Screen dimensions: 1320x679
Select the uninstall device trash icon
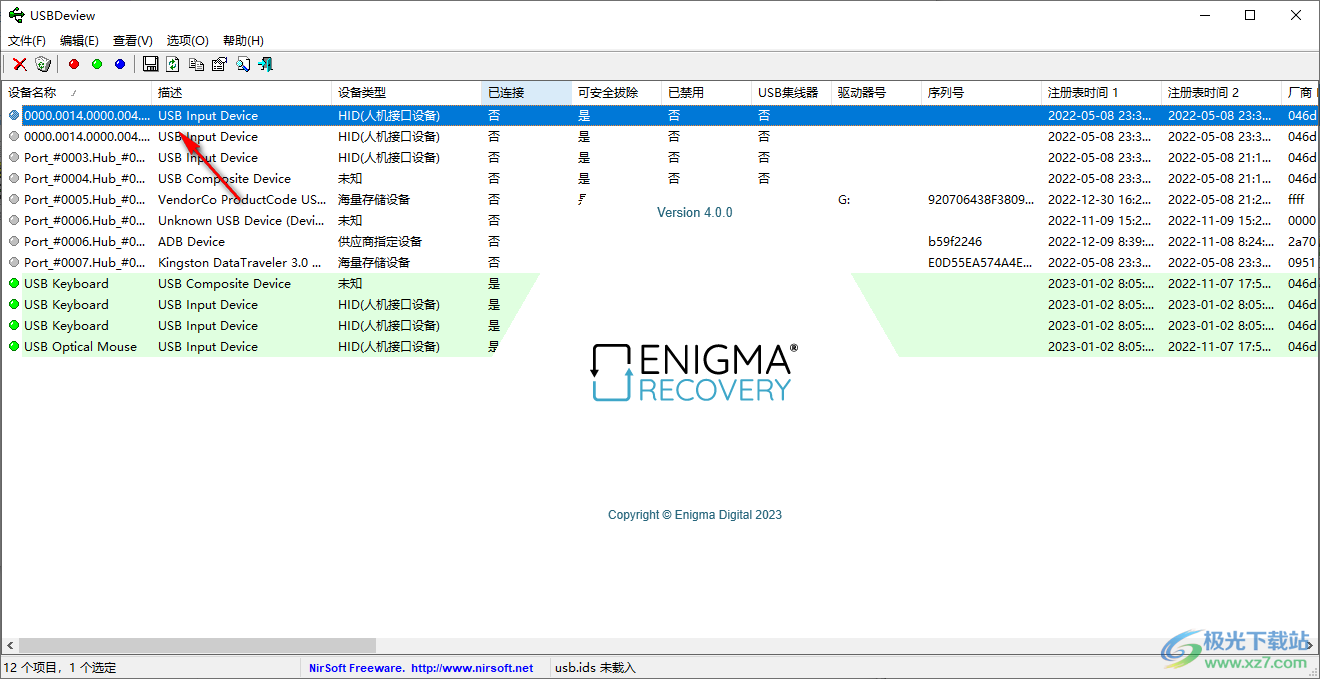tap(42, 64)
